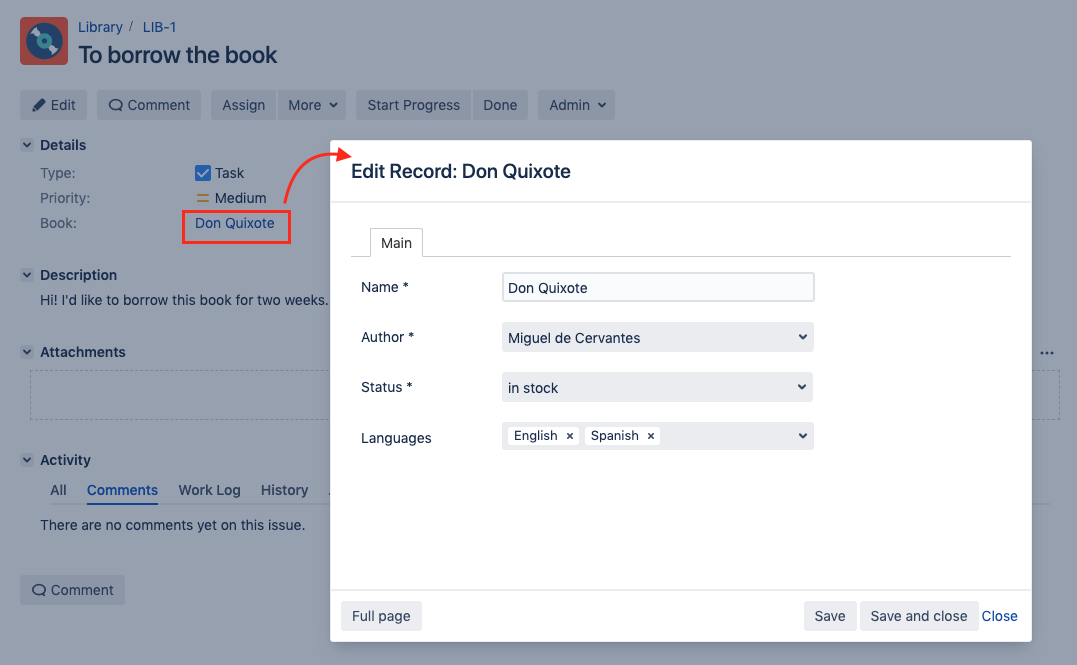Switch to the Work Log tab
This screenshot has height=665, width=1077.
click(209, 490)
